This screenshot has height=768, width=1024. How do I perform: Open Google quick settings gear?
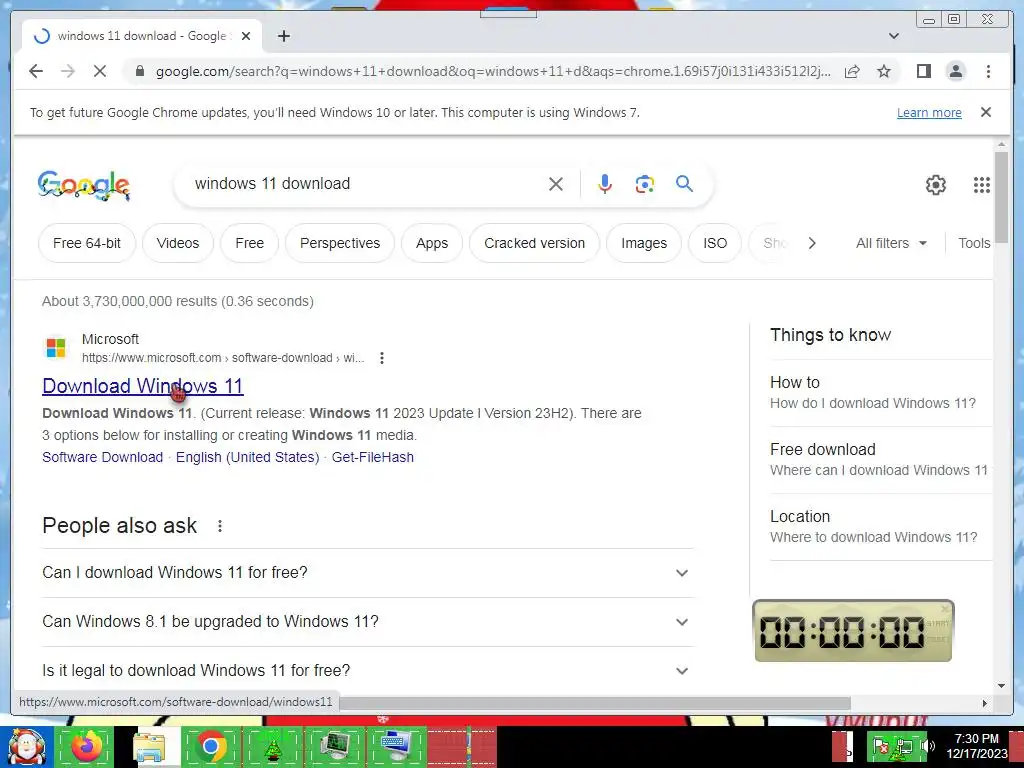click(x=936, y=185)
